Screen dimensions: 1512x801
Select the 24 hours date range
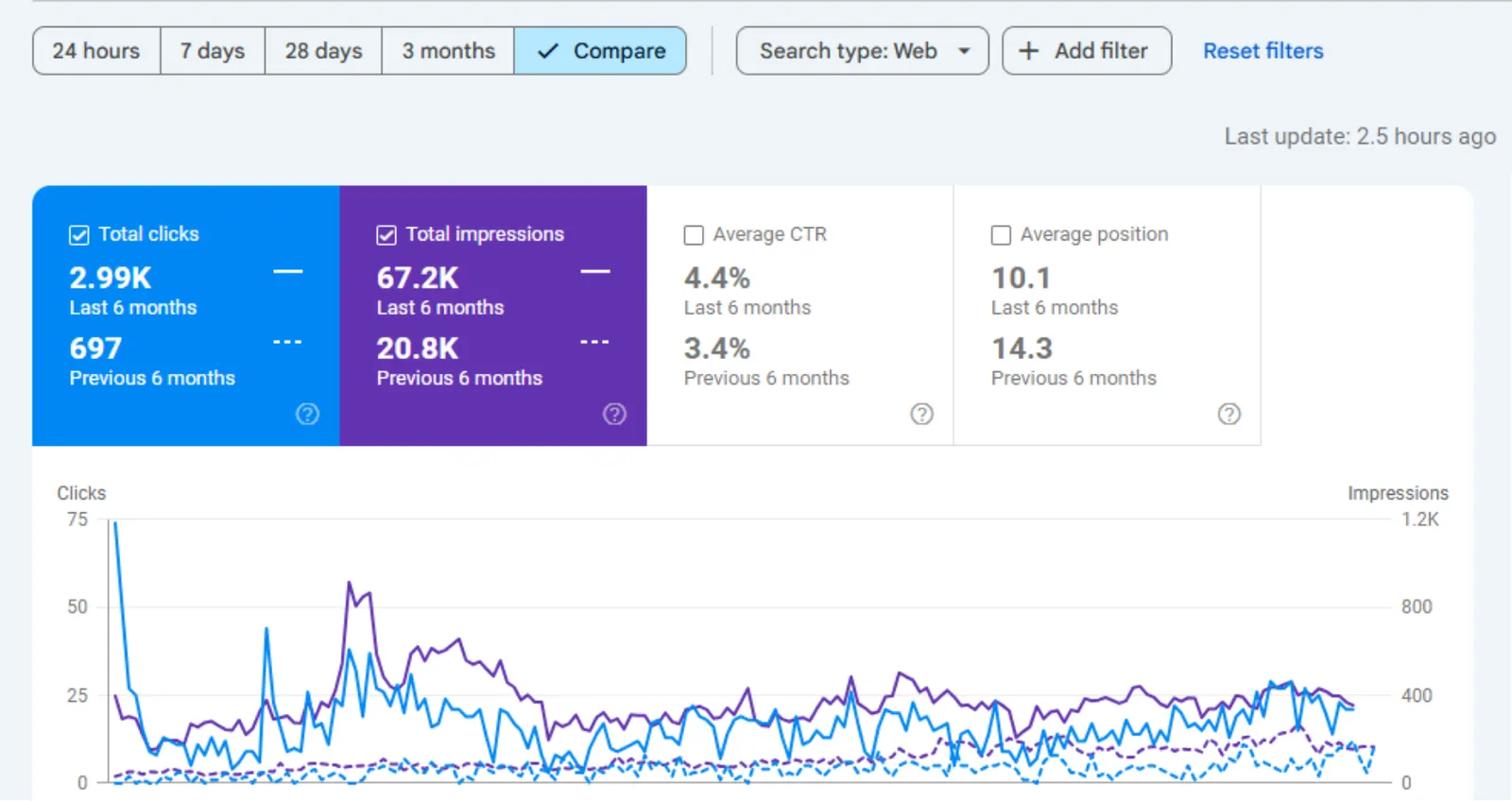point(96,51)
